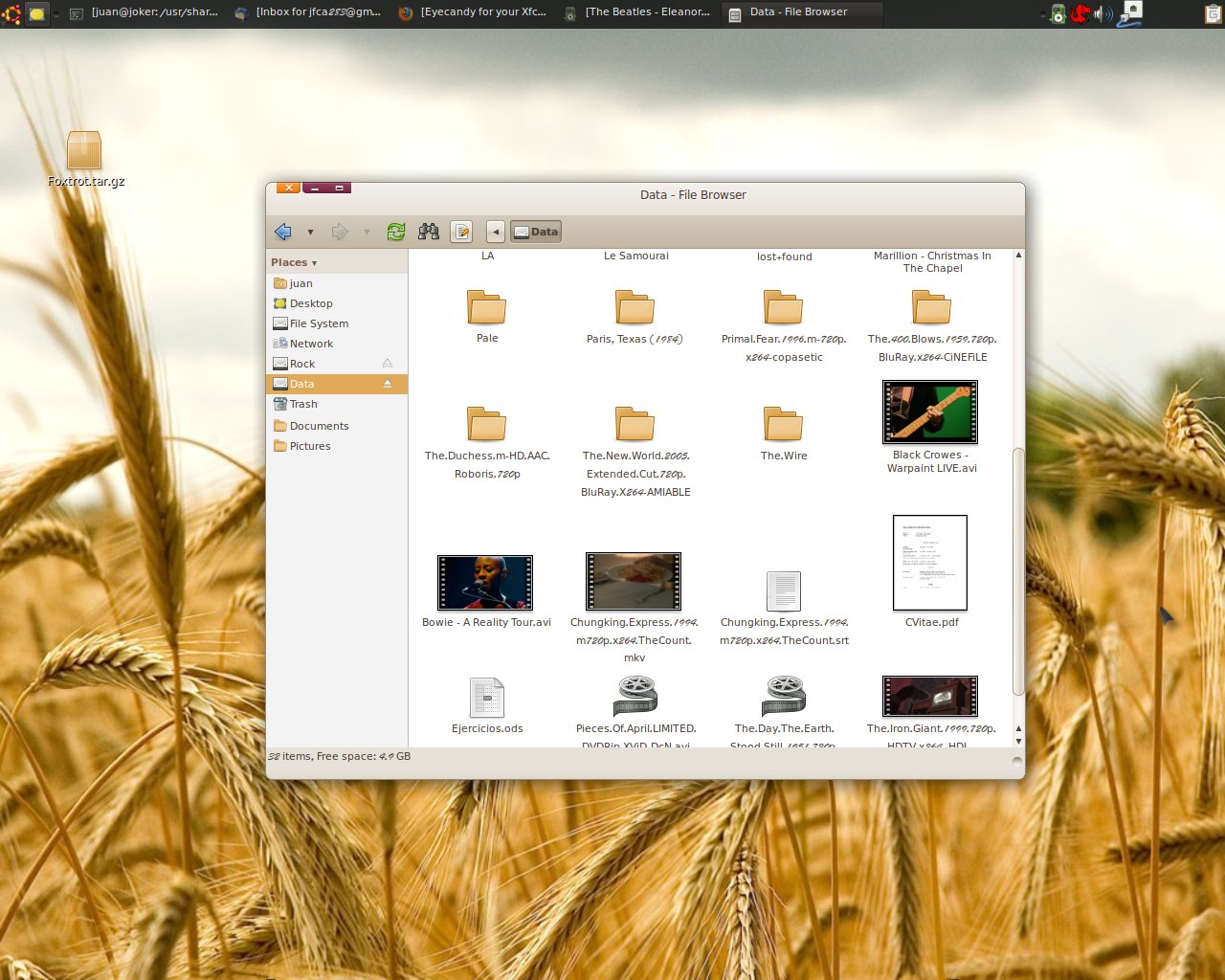Select Chungking.Express .srt subtitle file icon

[x=784, y=590]
